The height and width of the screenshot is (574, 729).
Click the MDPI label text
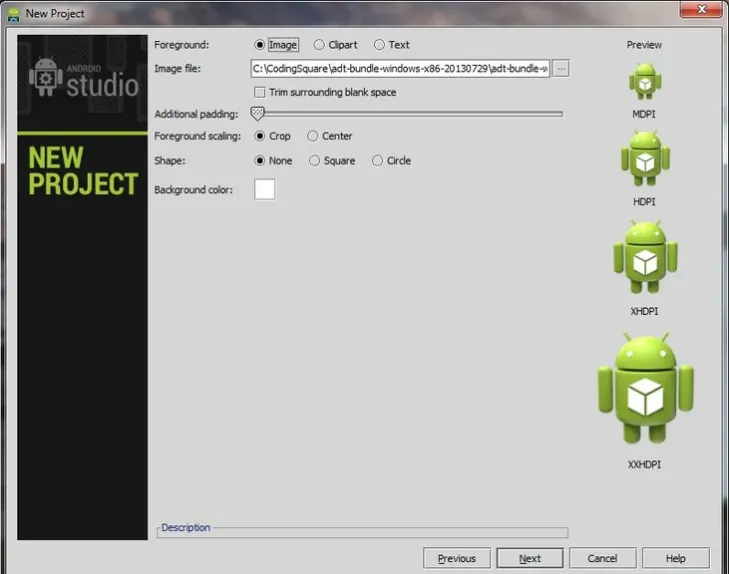(644, 114)
